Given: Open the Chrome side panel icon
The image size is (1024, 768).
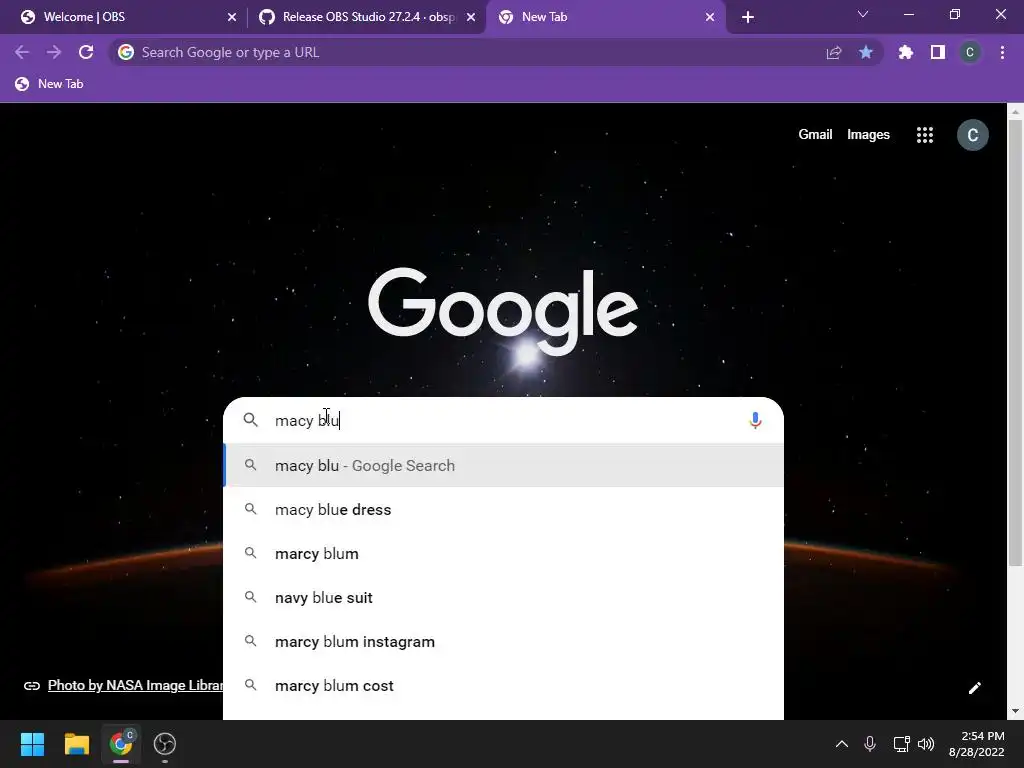Looking at the screenshot, I should (938, 52).
